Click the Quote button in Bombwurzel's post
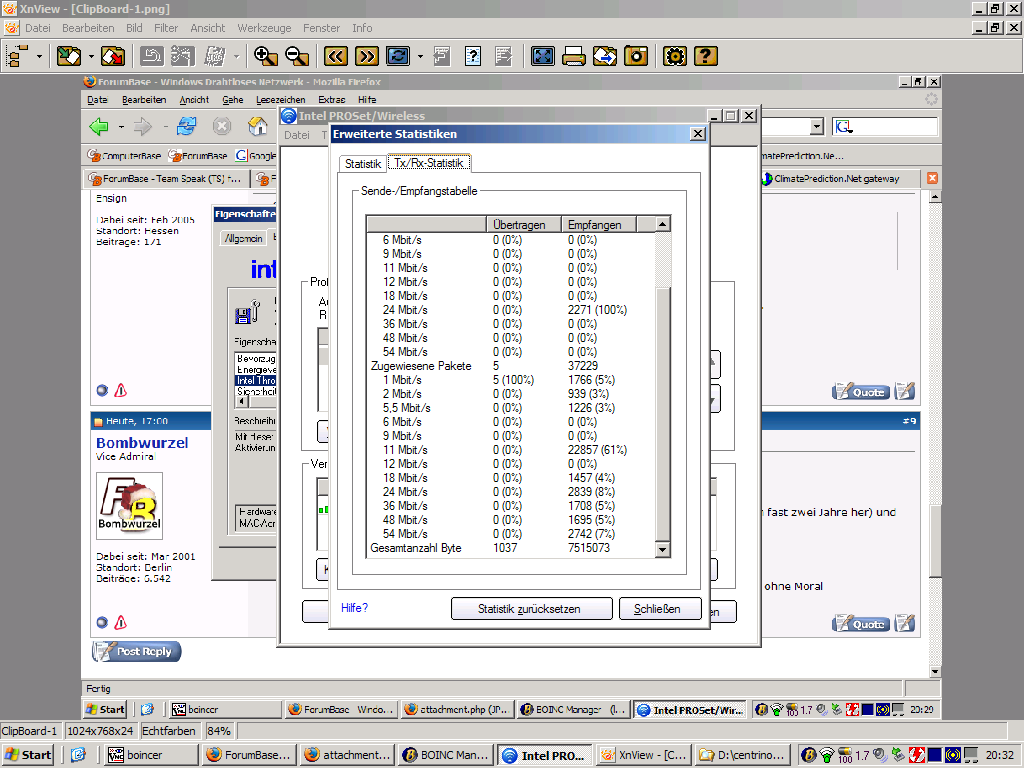The image size is (1024, 768). [861, 624]
